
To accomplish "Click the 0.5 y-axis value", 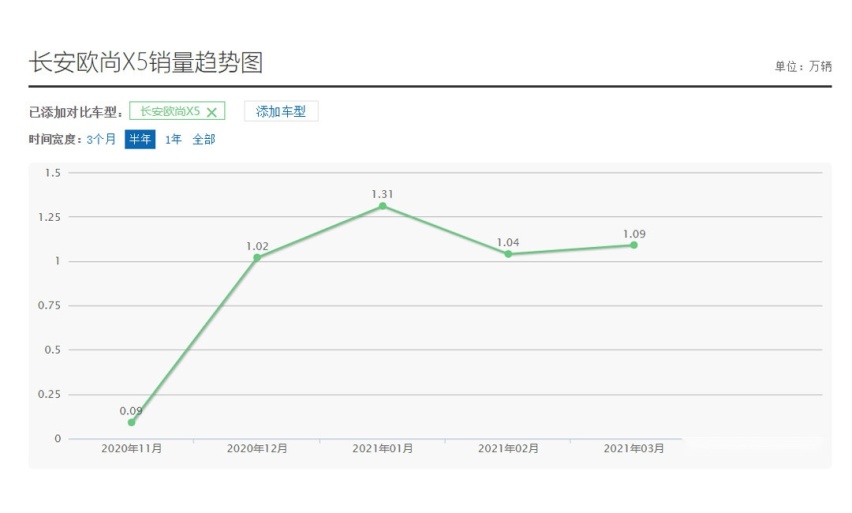I will tap(53, 350).
